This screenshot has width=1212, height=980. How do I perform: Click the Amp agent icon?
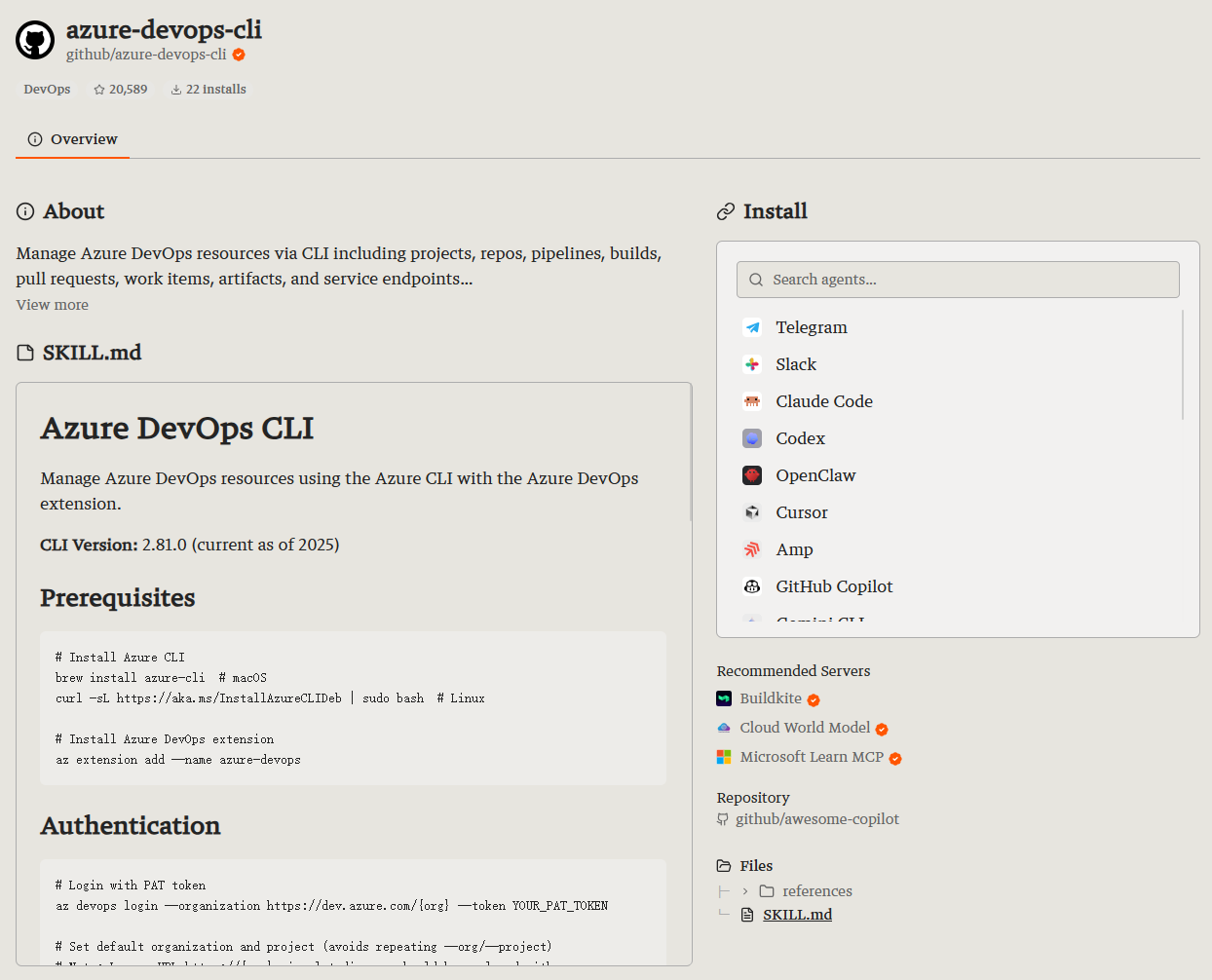[752, 549]
